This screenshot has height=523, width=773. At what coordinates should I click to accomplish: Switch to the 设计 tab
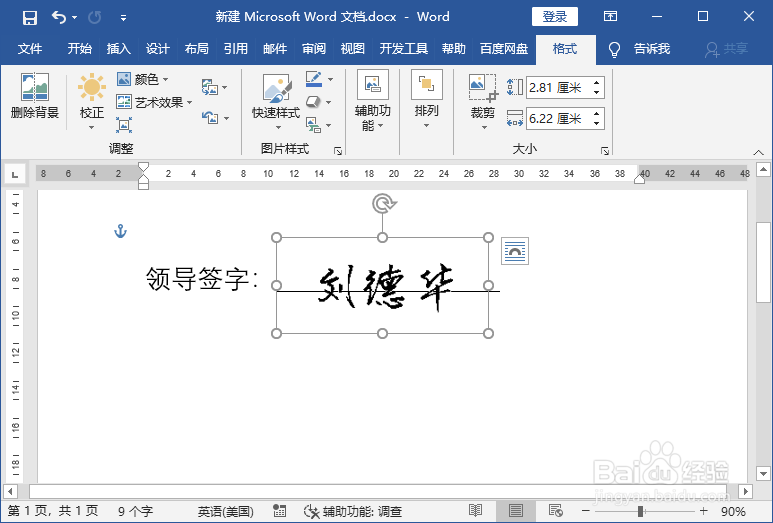click(x=158, y=49)
